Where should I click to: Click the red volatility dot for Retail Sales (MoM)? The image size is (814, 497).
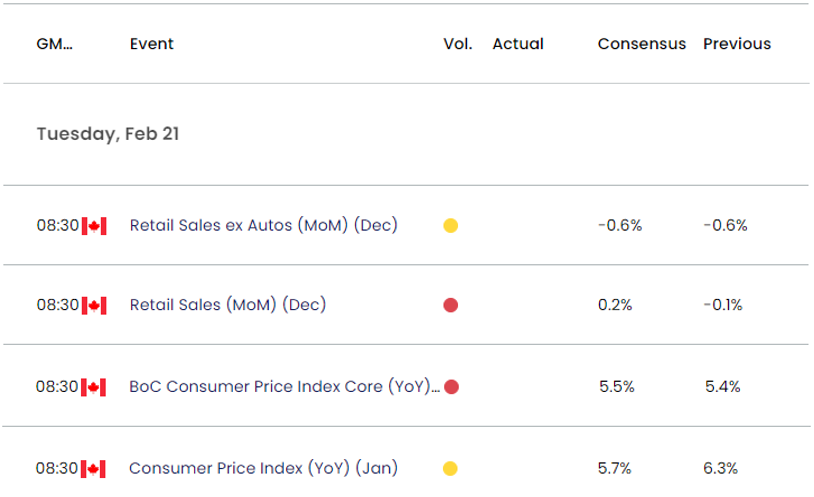(450, 306)
